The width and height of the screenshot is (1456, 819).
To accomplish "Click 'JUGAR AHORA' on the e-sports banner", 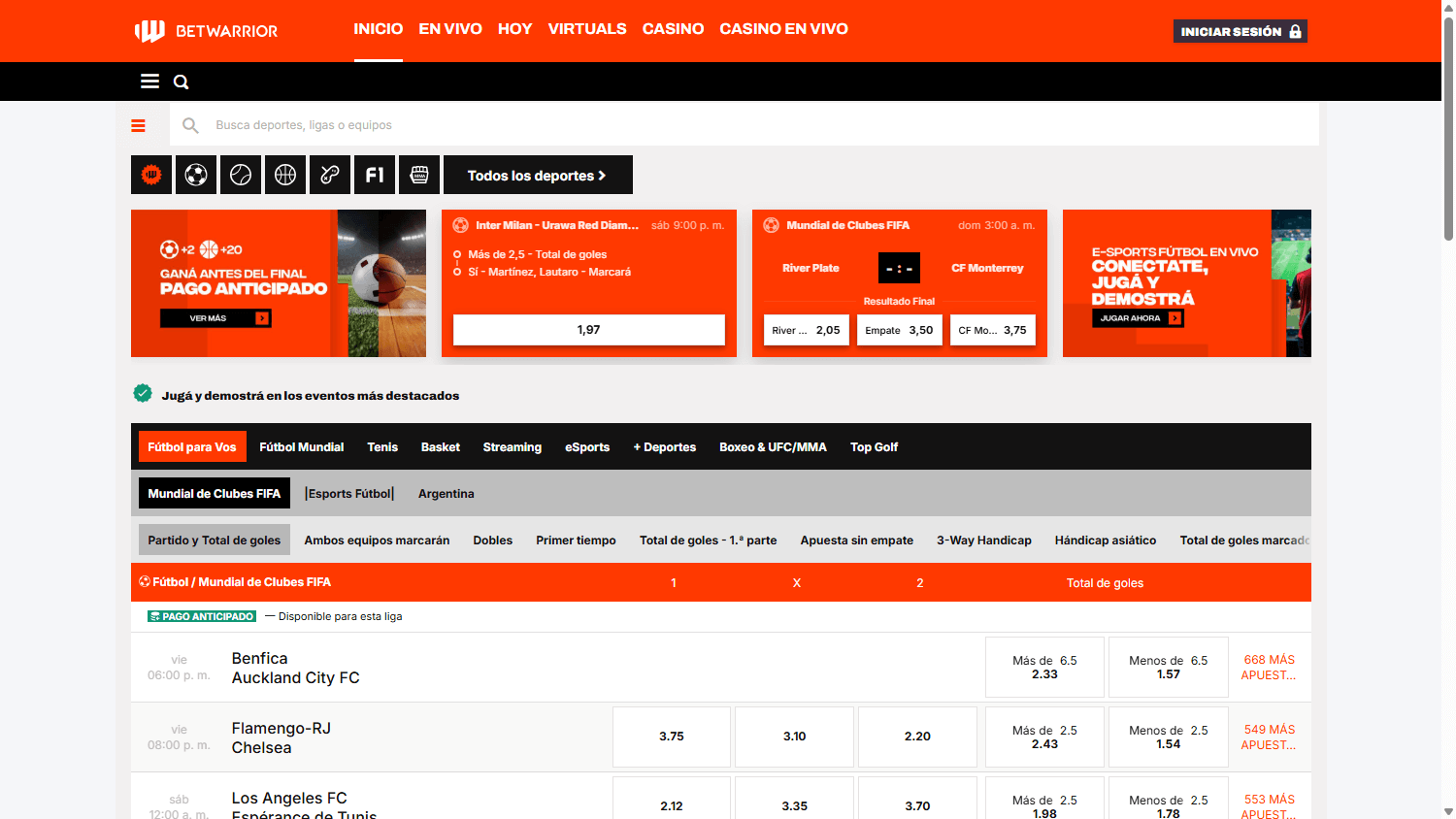I will click(1137, 317).
